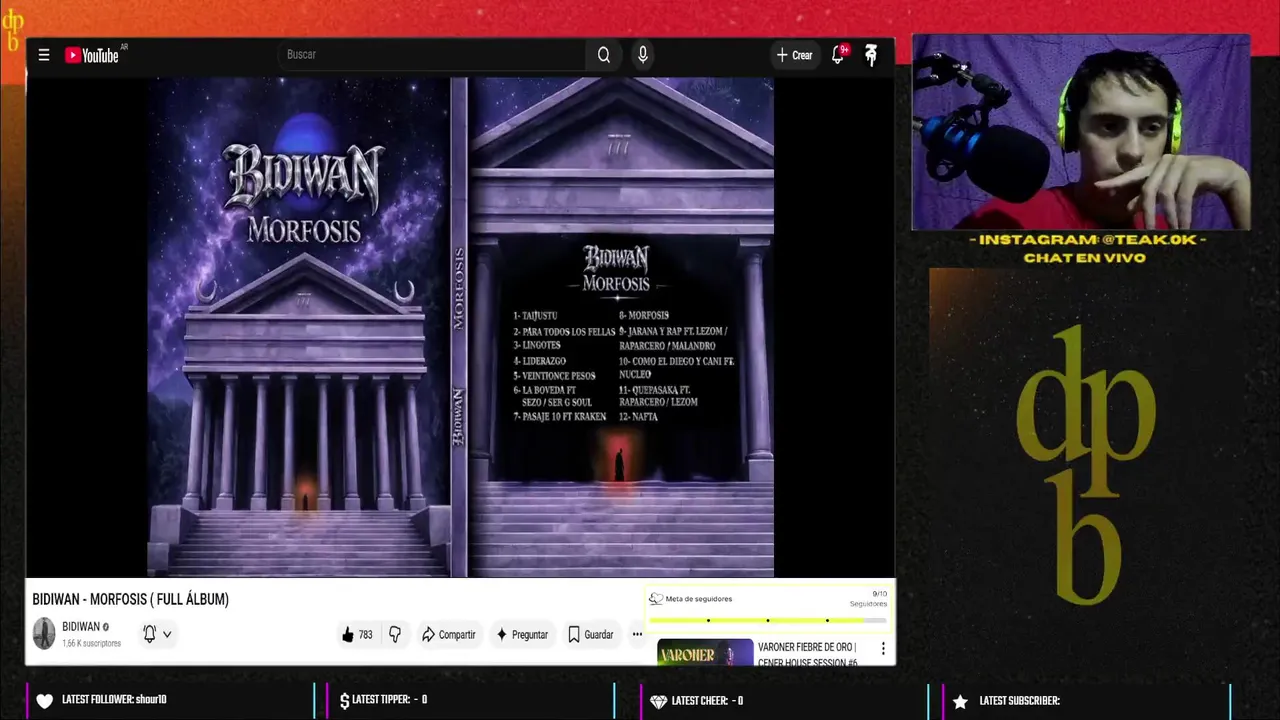The image size is (1280, 720).
Task: Click the YouTube logo to go home
Action: point(92,55)
